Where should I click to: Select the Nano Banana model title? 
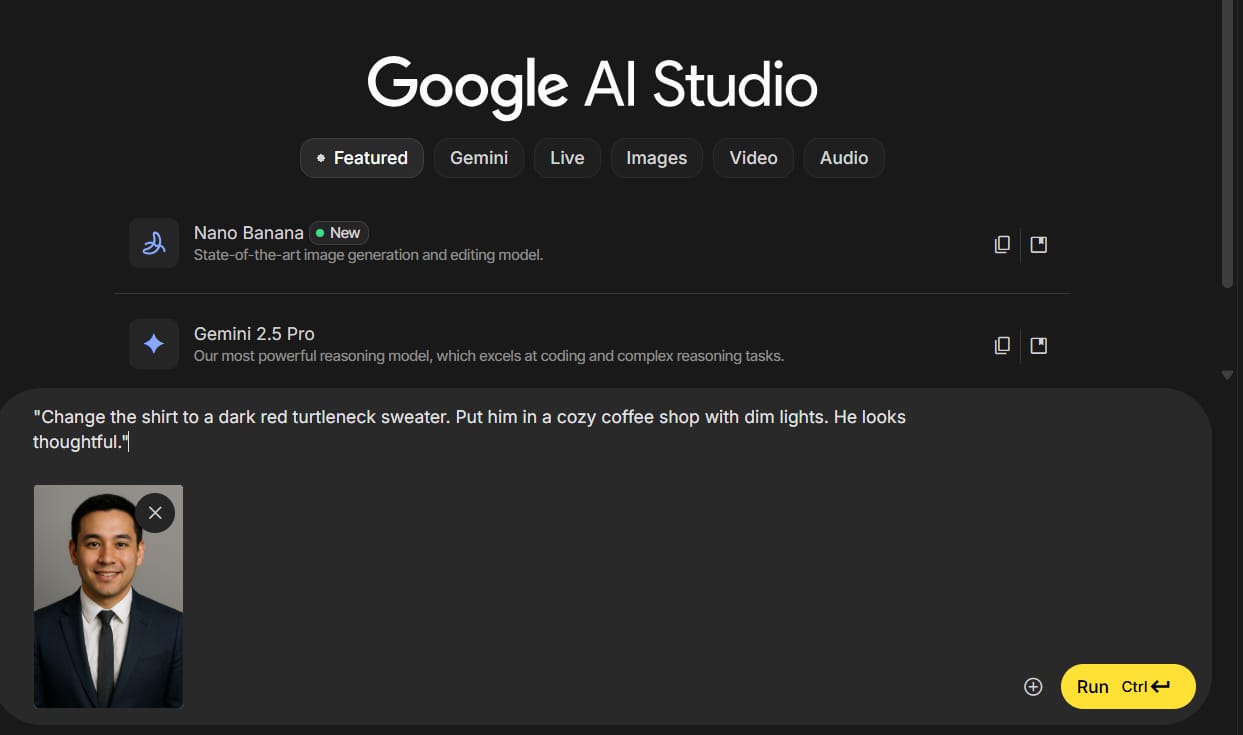point(249,233)
